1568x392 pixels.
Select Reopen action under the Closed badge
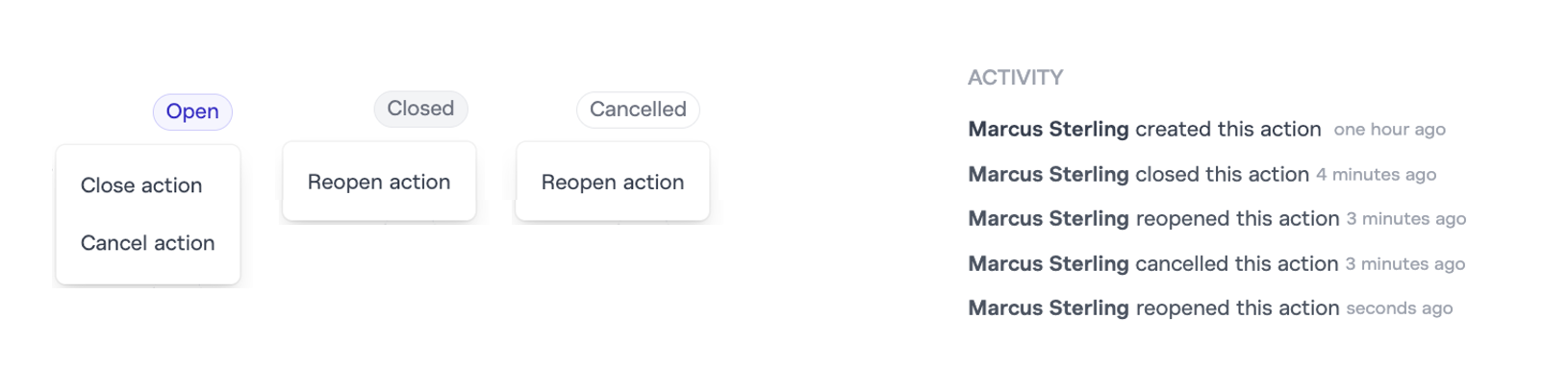point(379,182)
